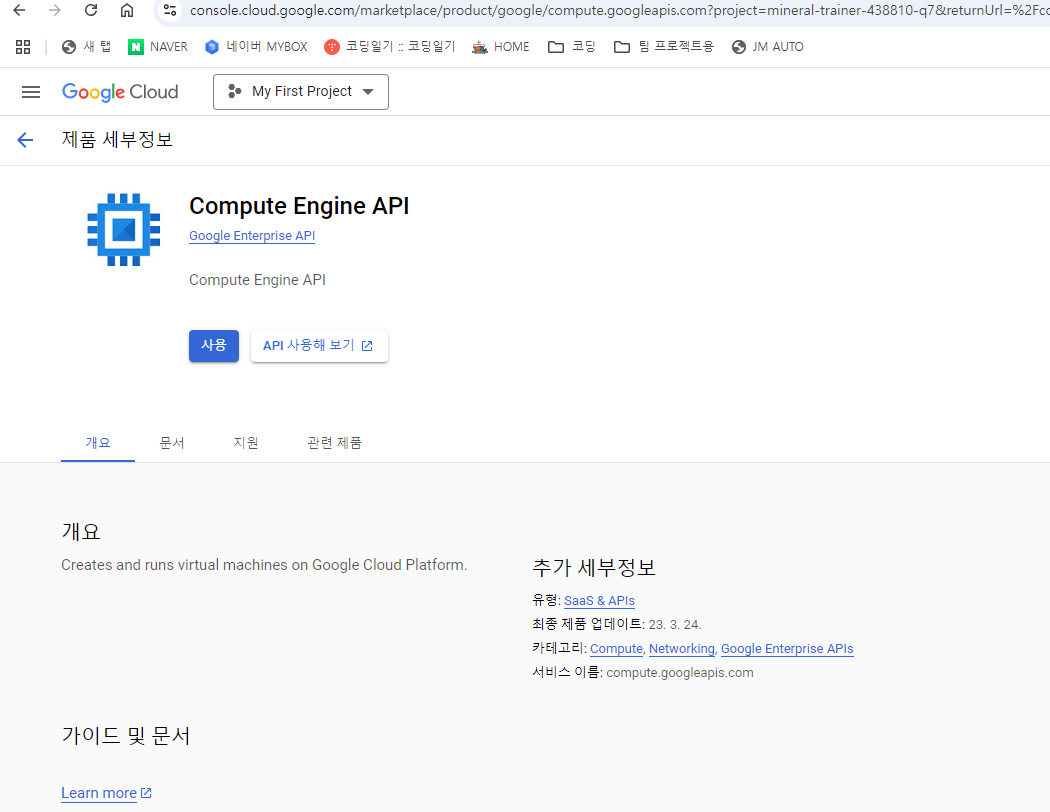Viewport: 1050px width, 812px height.
Task: Click the Compute Engine API title heading
Action: click(299, 206)
